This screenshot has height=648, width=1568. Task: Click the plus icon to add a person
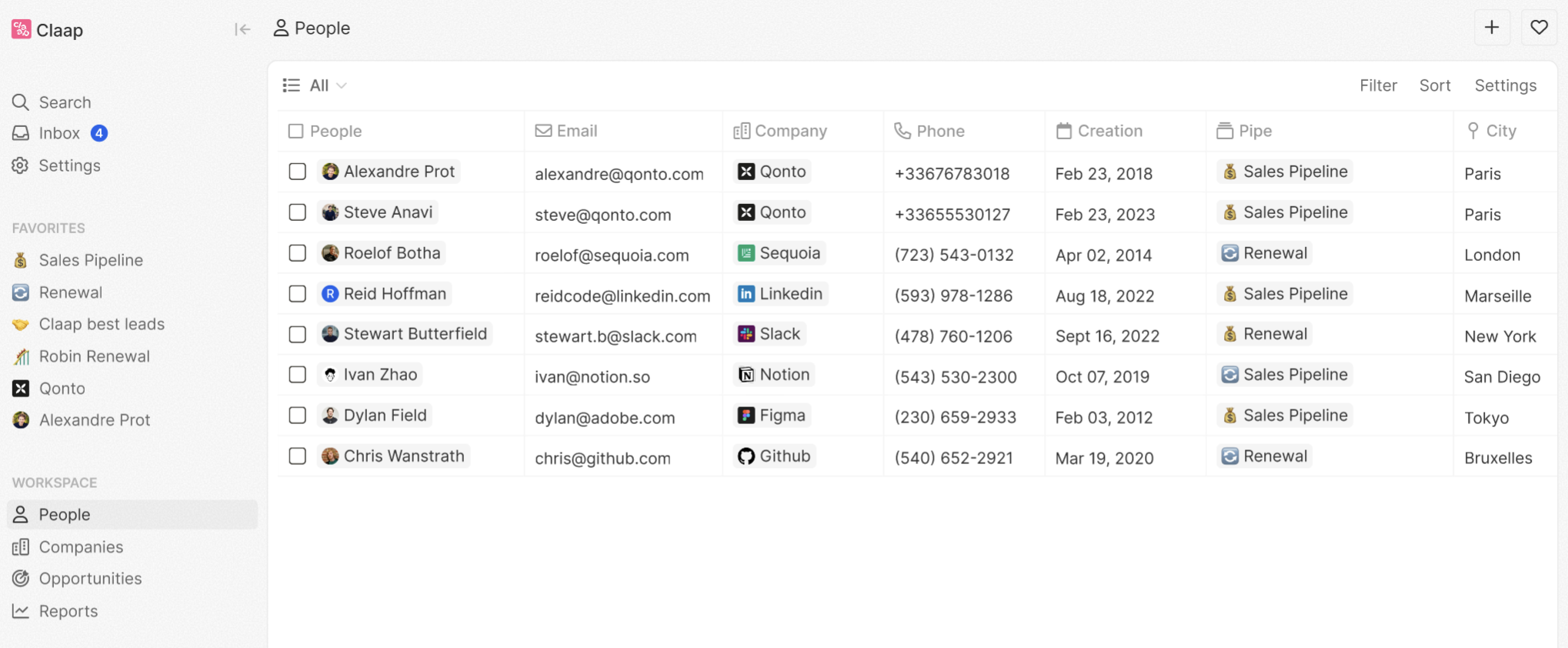click(x=1491, y=28)
